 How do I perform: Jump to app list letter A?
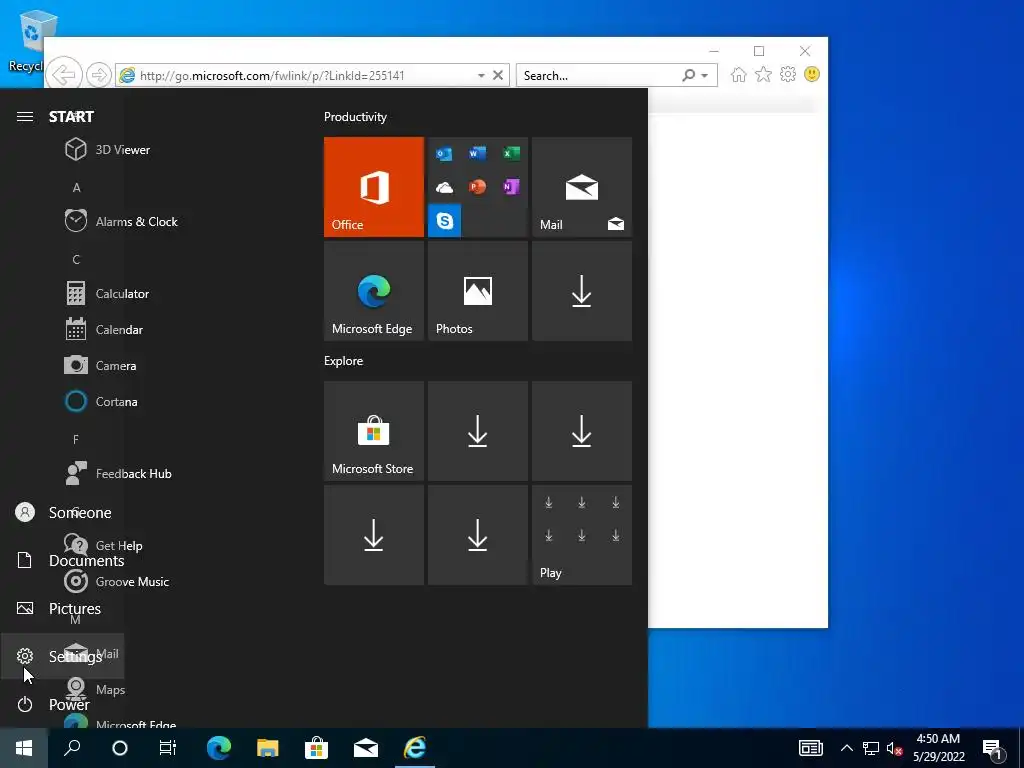[x=76, y=187]
